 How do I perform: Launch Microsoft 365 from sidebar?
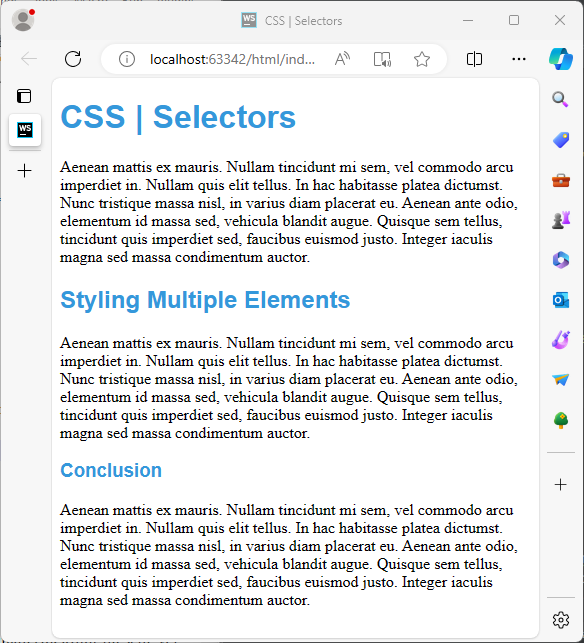click(x=561, y=260)
